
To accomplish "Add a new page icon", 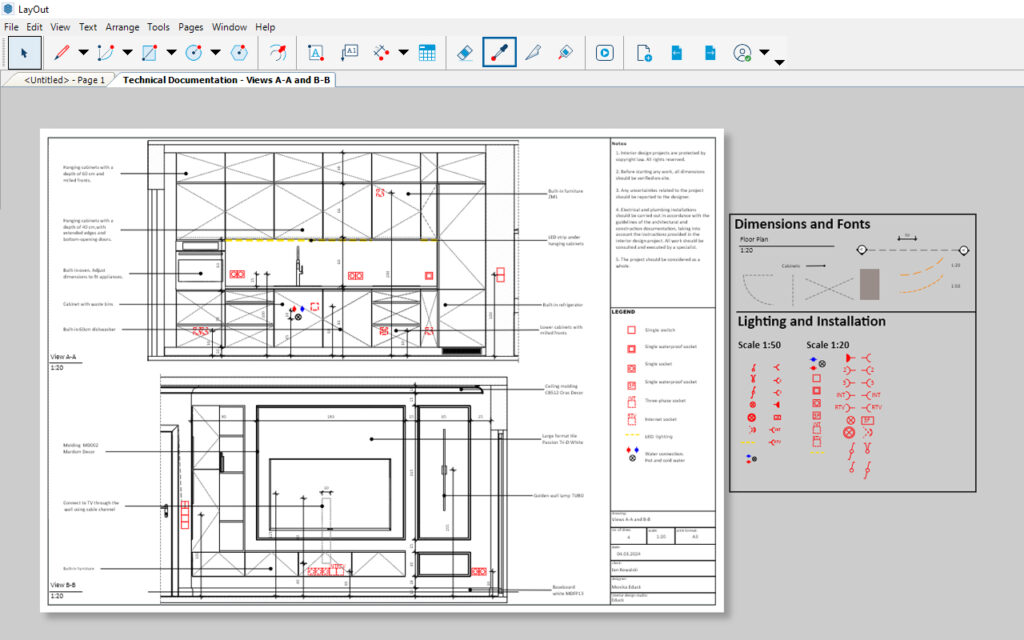I will click(644, 53).
